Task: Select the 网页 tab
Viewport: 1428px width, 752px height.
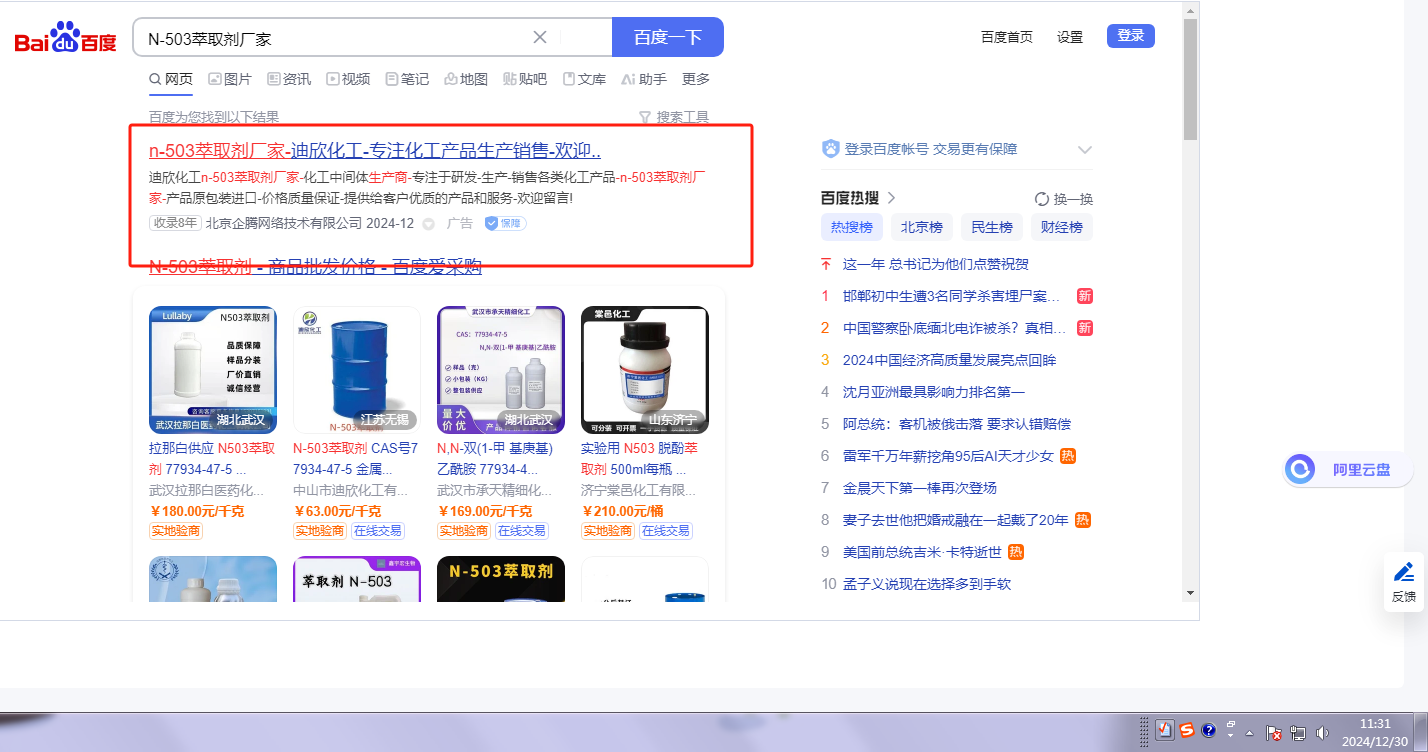Action: coord(171,79)
